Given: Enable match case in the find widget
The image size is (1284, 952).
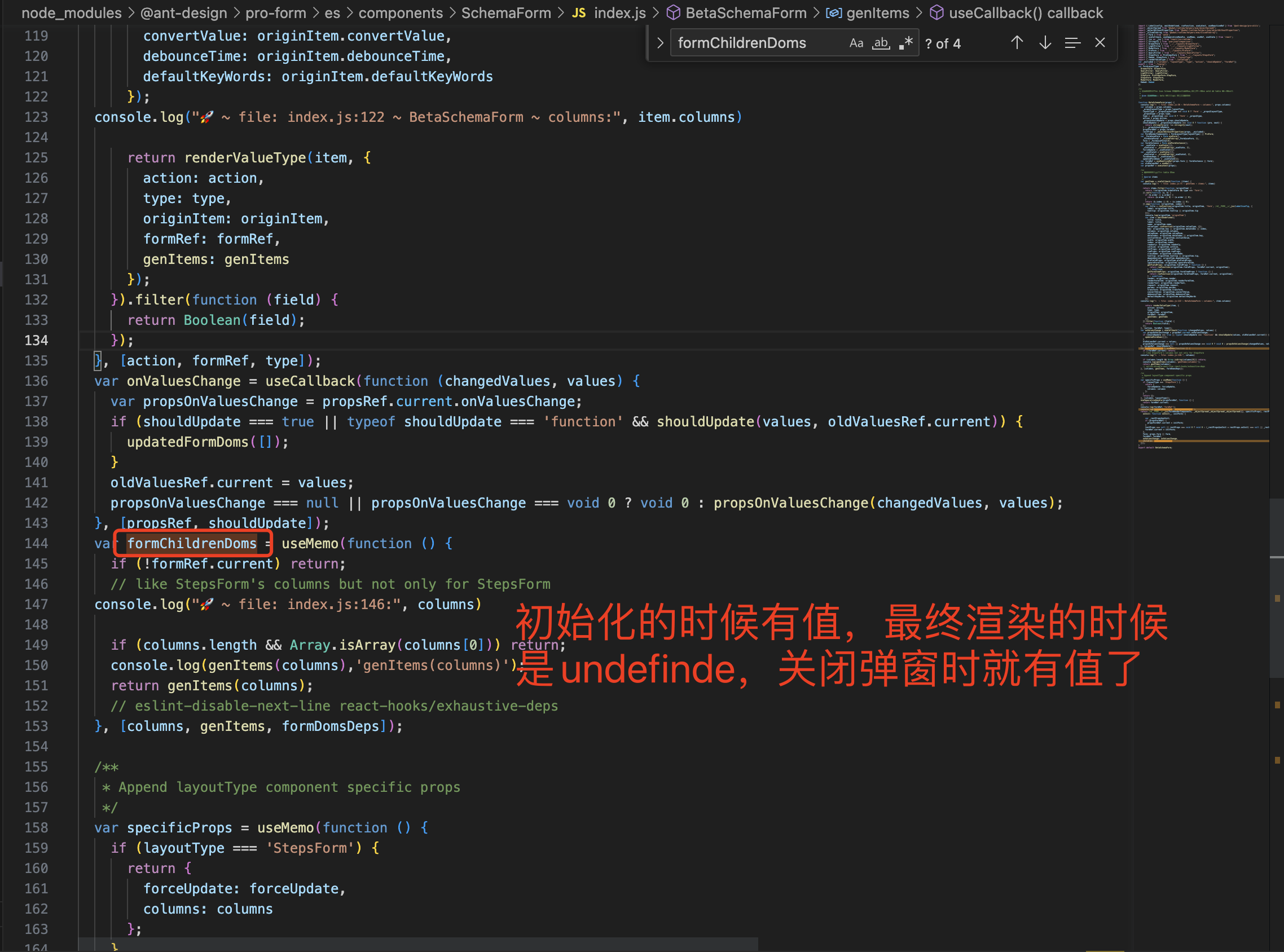Looking at the screenshot, I should 856,43.
